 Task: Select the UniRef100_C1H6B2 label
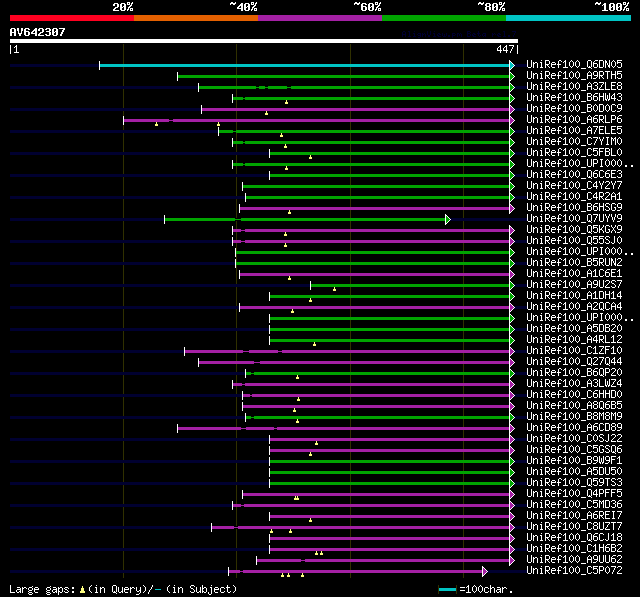574,549
